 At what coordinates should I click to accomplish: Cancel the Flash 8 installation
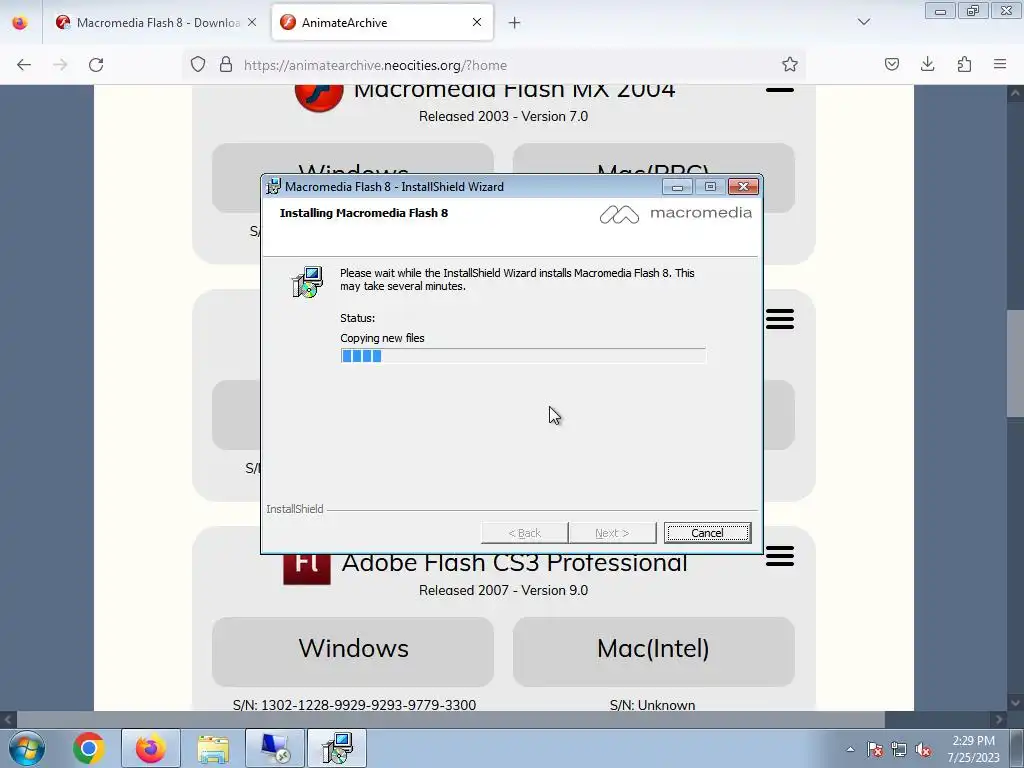tap(707, 533)
